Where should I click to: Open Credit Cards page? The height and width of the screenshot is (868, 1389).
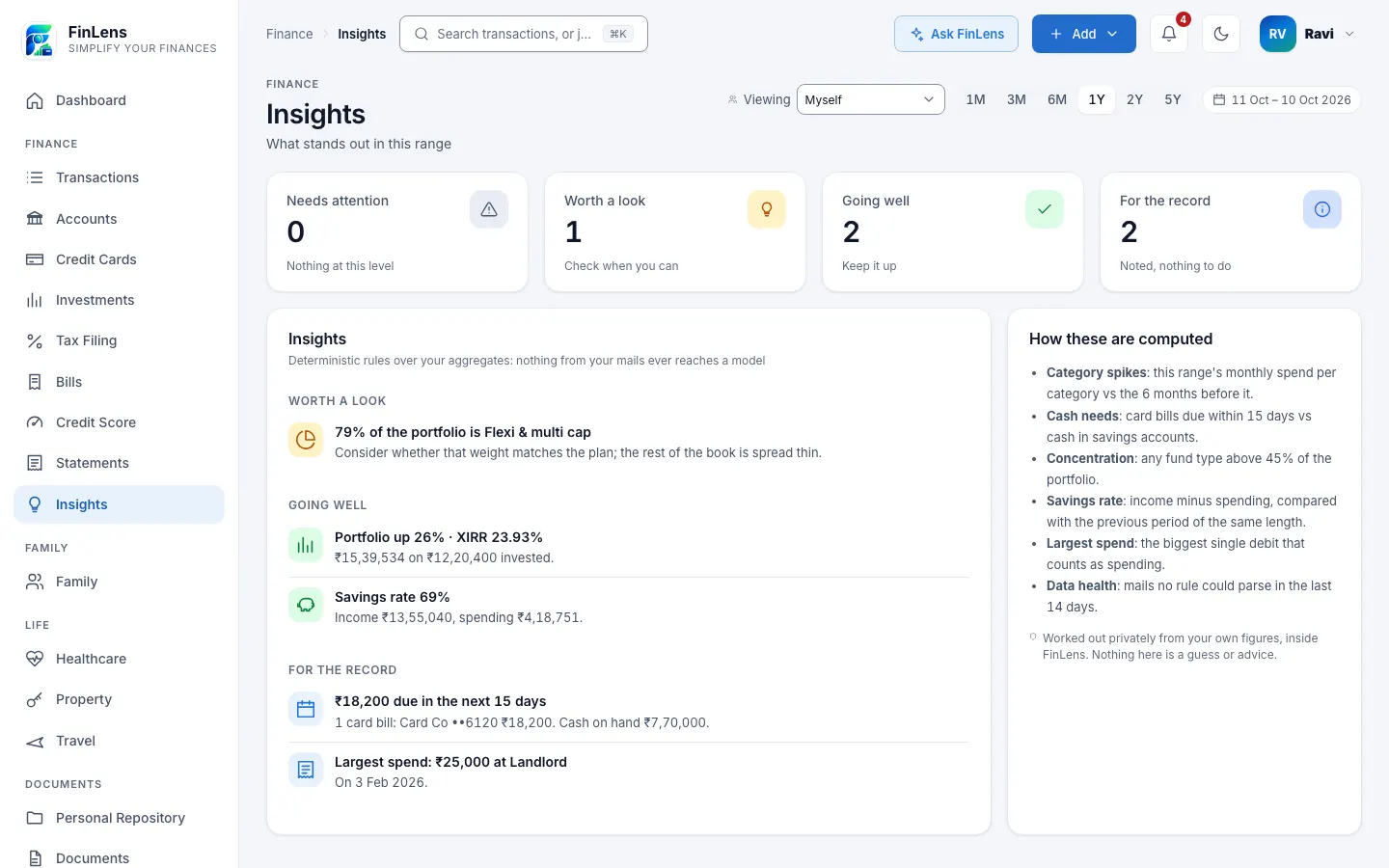click(120, 259)
